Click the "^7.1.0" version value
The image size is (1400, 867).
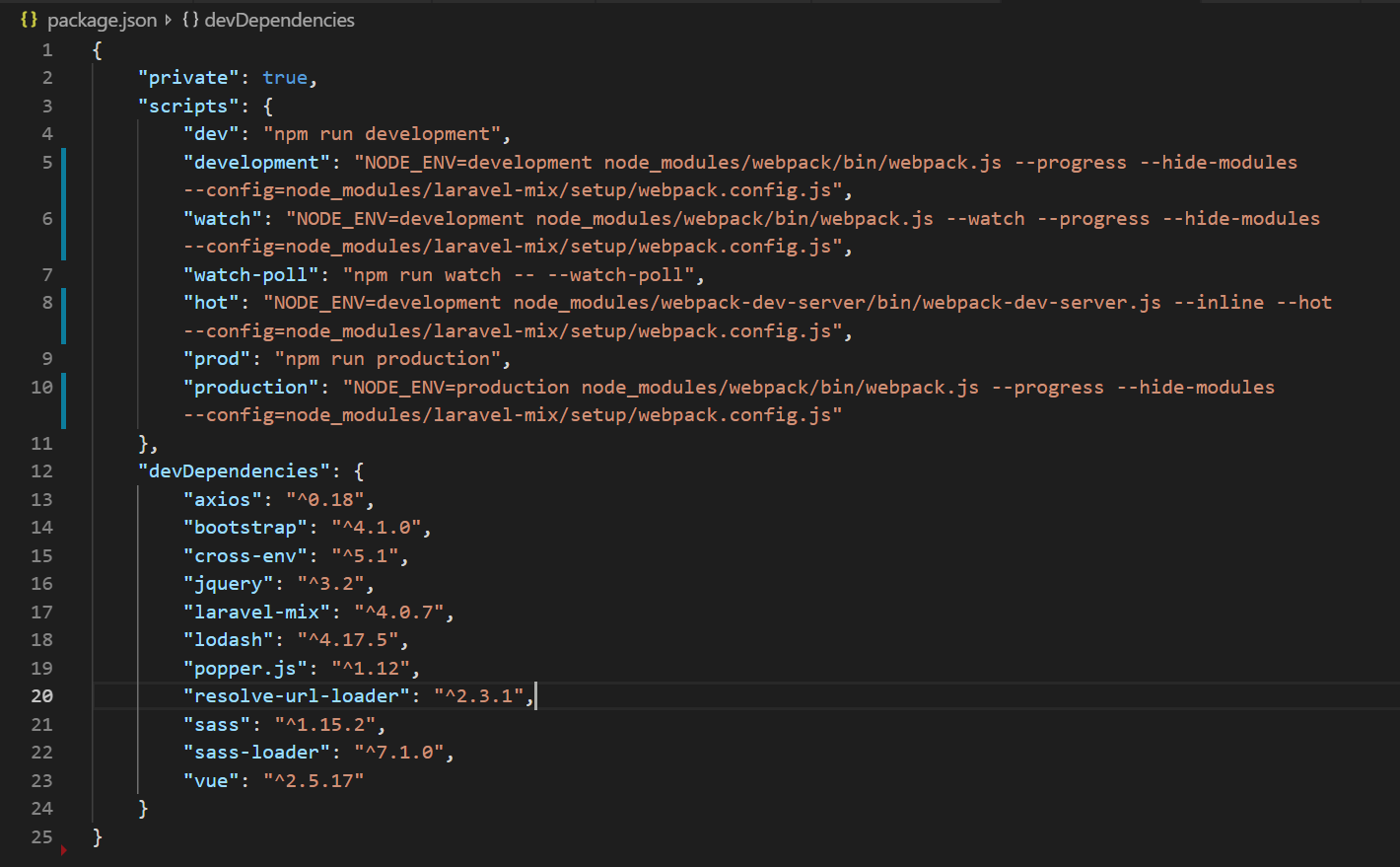tap(399, 753)
